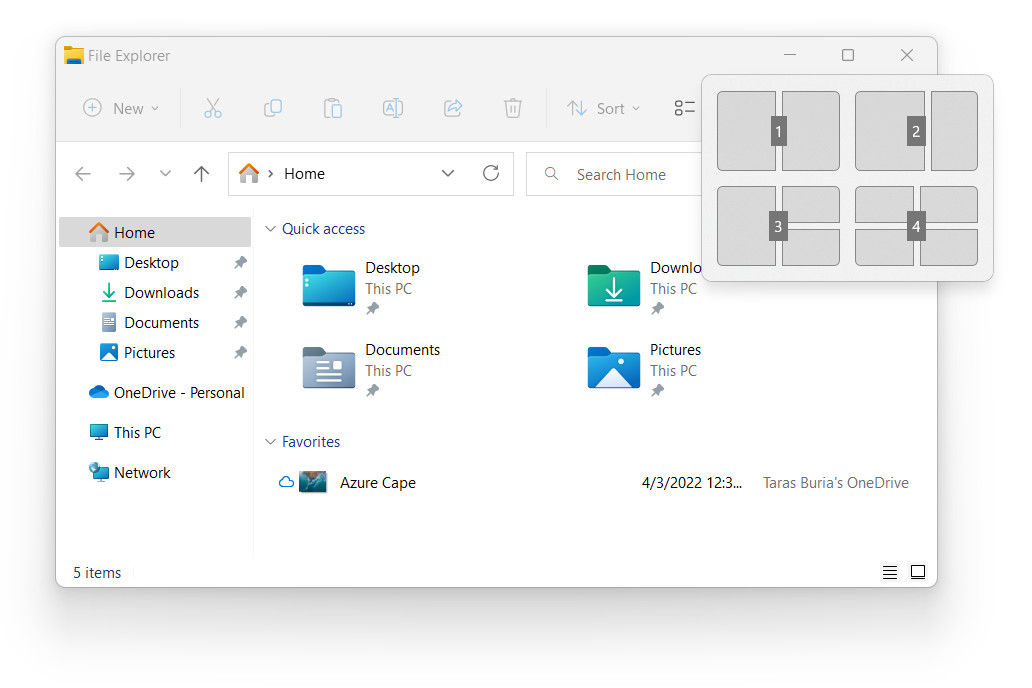Collapse the Quick access section

[x=270, y=228]
